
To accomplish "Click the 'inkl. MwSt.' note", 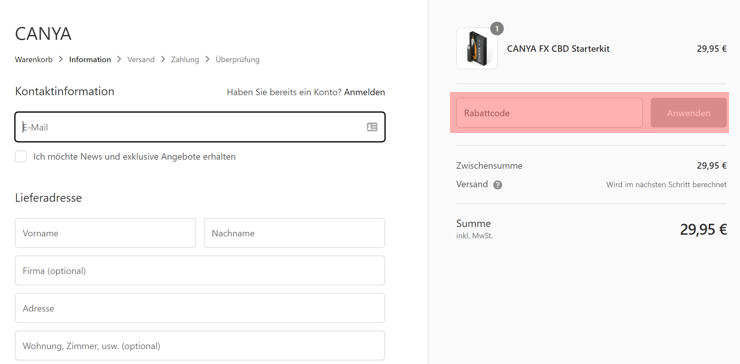I will [x=474, y=236].
